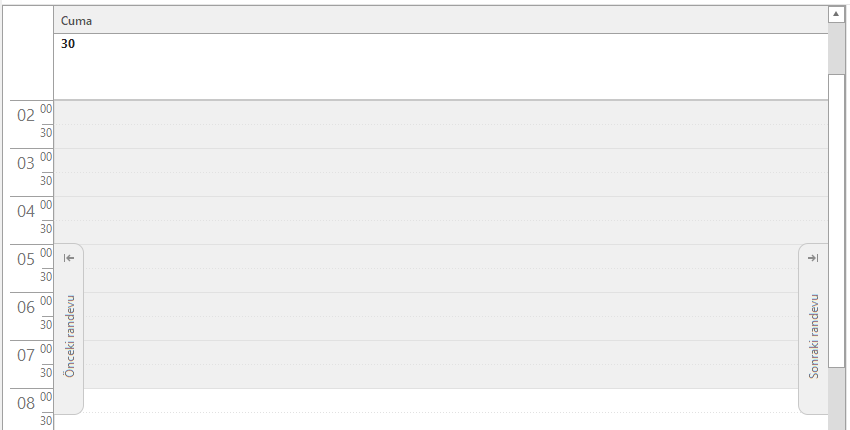Select the 02:30 time slot
The width and height of the screenshot is (850, 430).
pyautogui.click(x=441, y=137)
